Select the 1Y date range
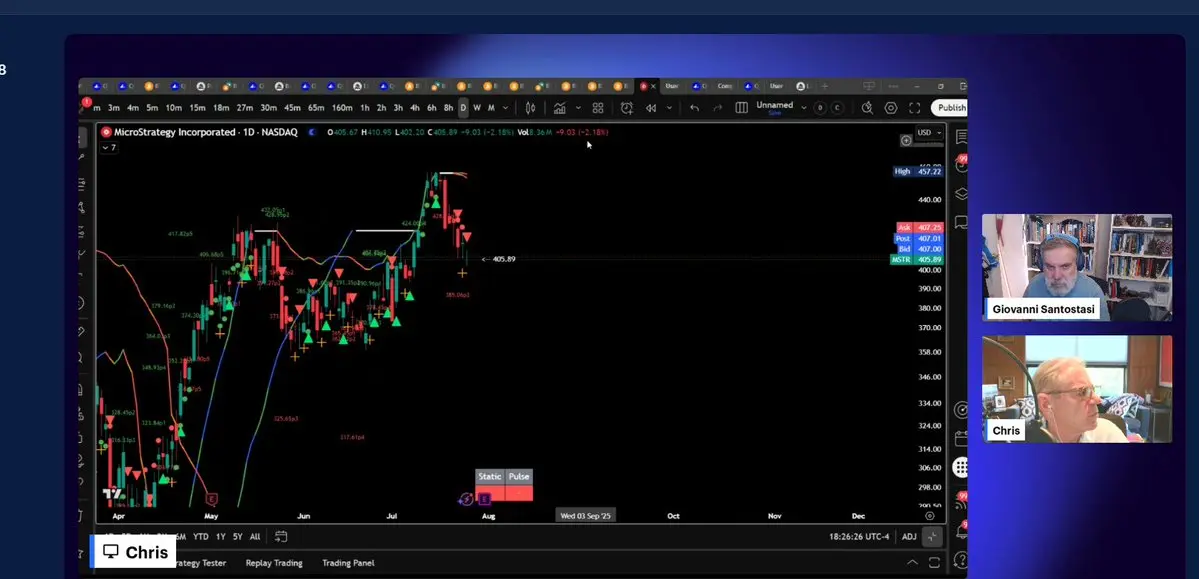The width and height of the screenshot is (1199, 579). click(x=220, y=537)
